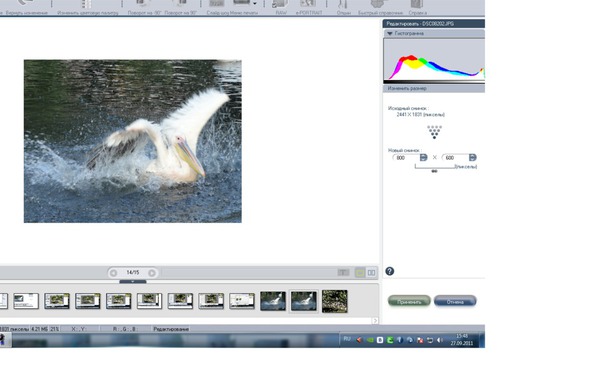Open the Справка help toolbar item
Image resolution: width=600 pixels, height=375 pixels.
(x=417, y=6)
